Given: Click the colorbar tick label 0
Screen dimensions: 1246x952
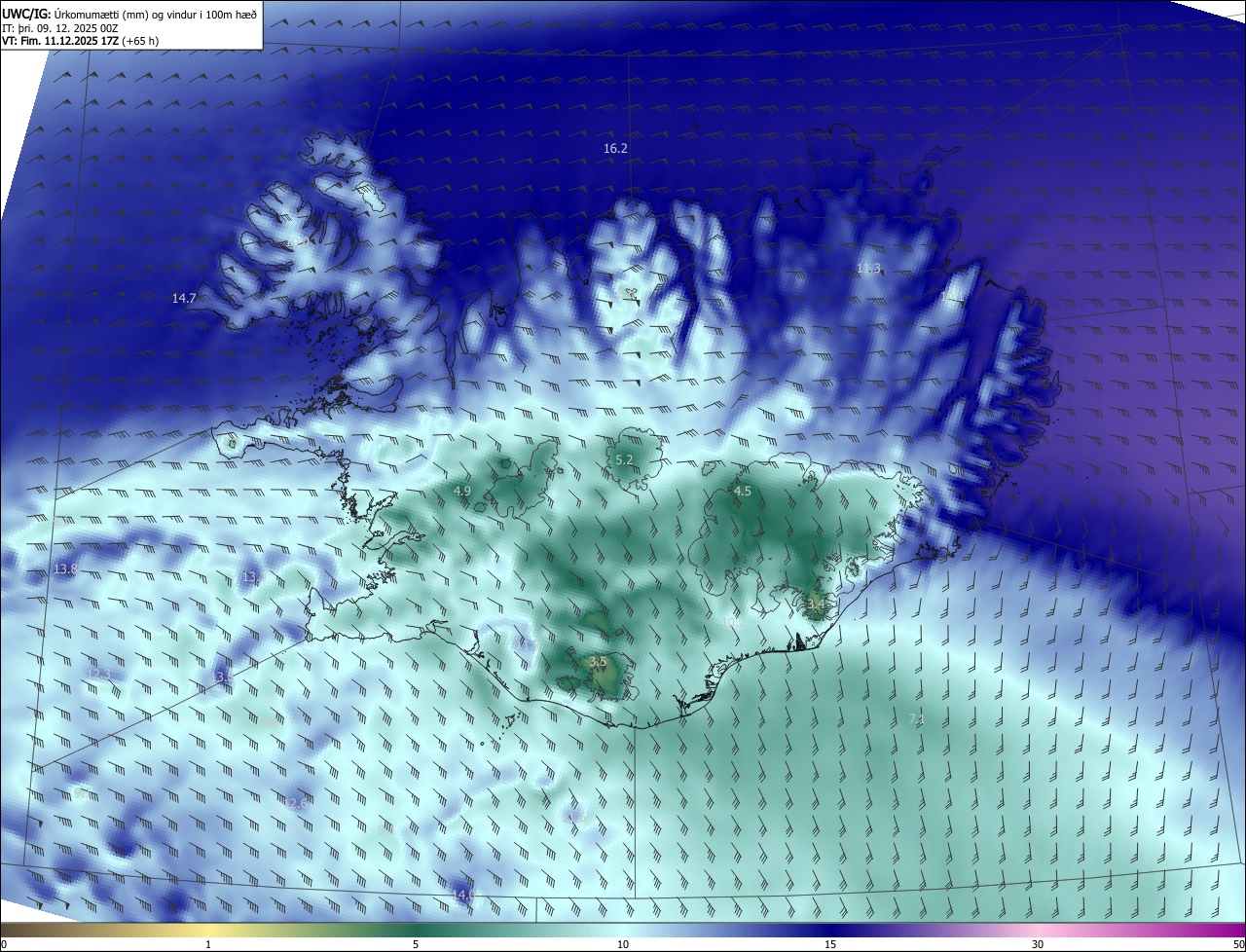Looking at the screenshot, I should point(3,944).
